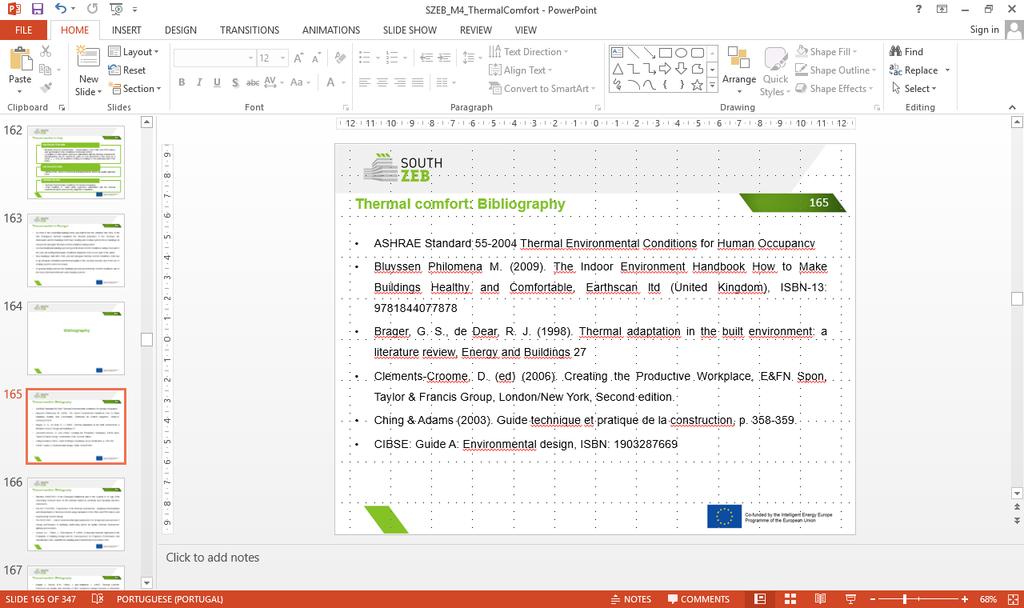Toggle text Shadow

click(x=235, y=82)
